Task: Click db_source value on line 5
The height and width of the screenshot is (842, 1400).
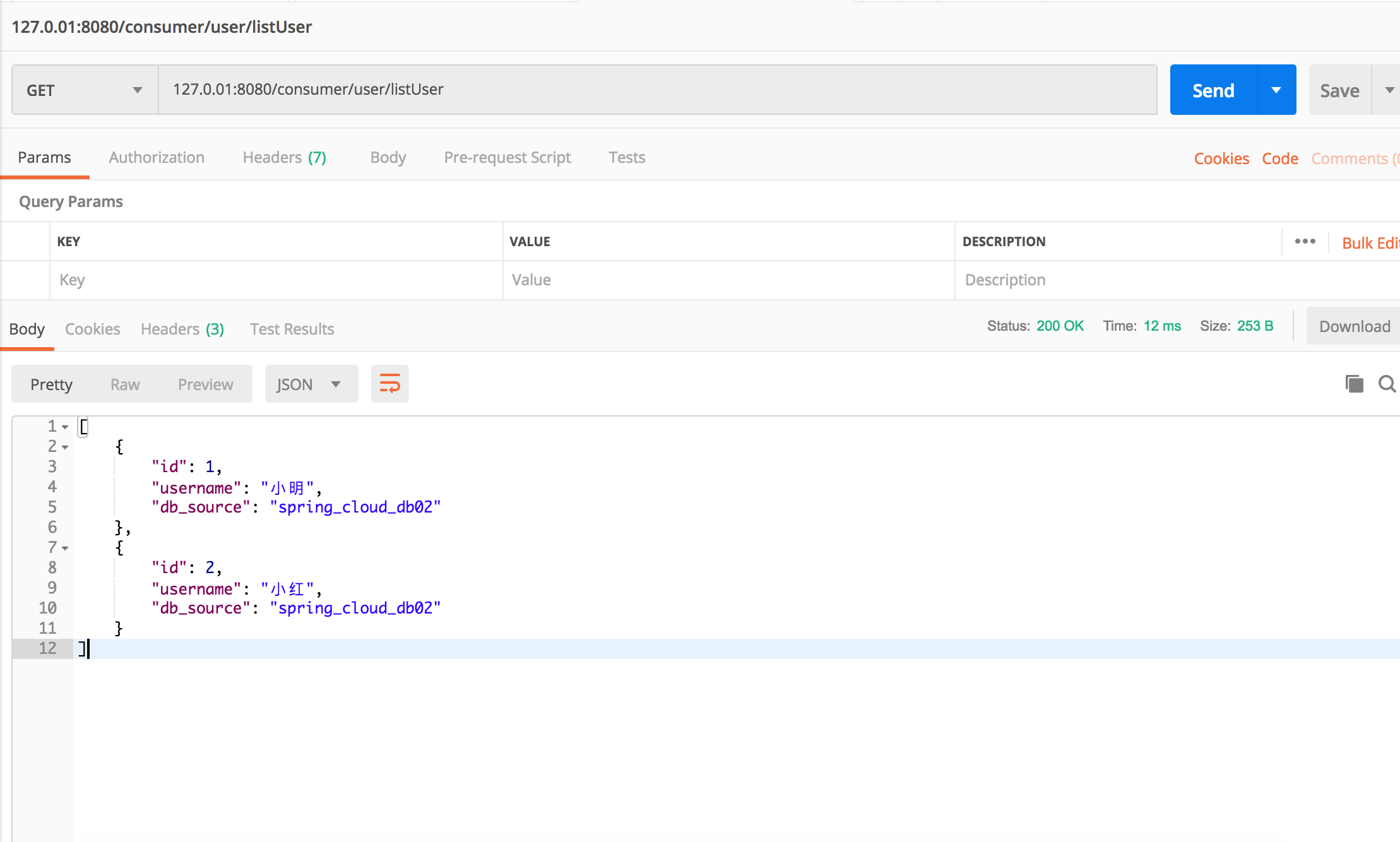Action: (x=355, y=507)
